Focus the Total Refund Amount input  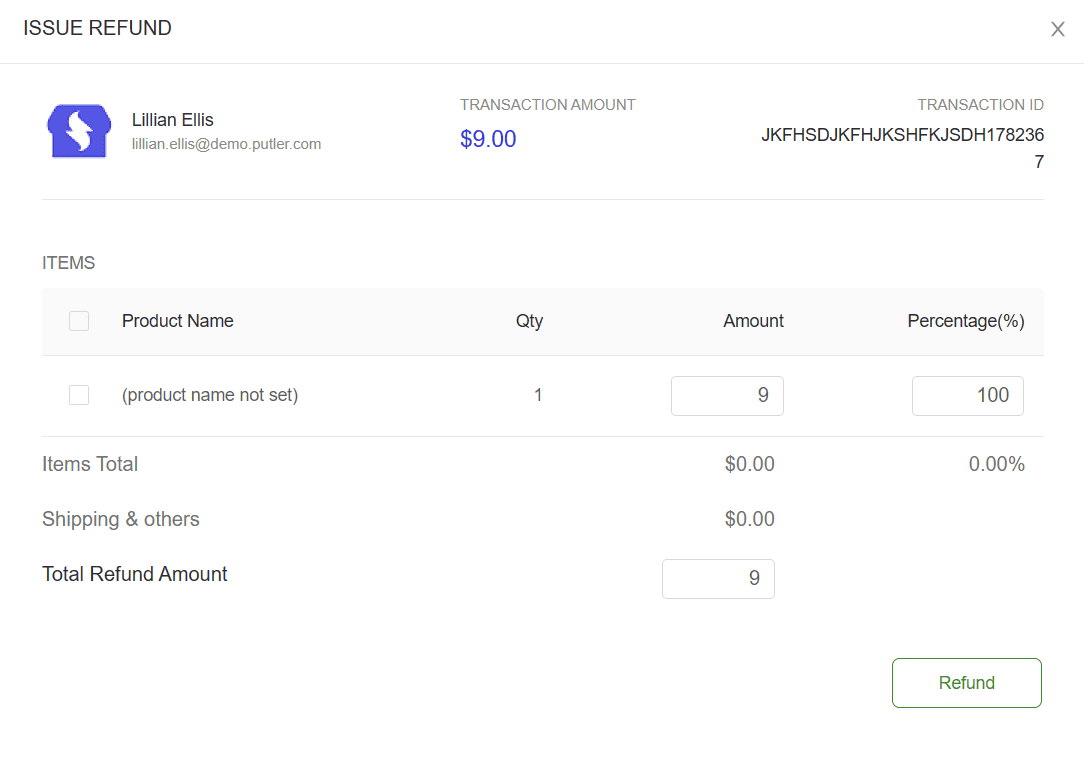[x=718, y=579]
